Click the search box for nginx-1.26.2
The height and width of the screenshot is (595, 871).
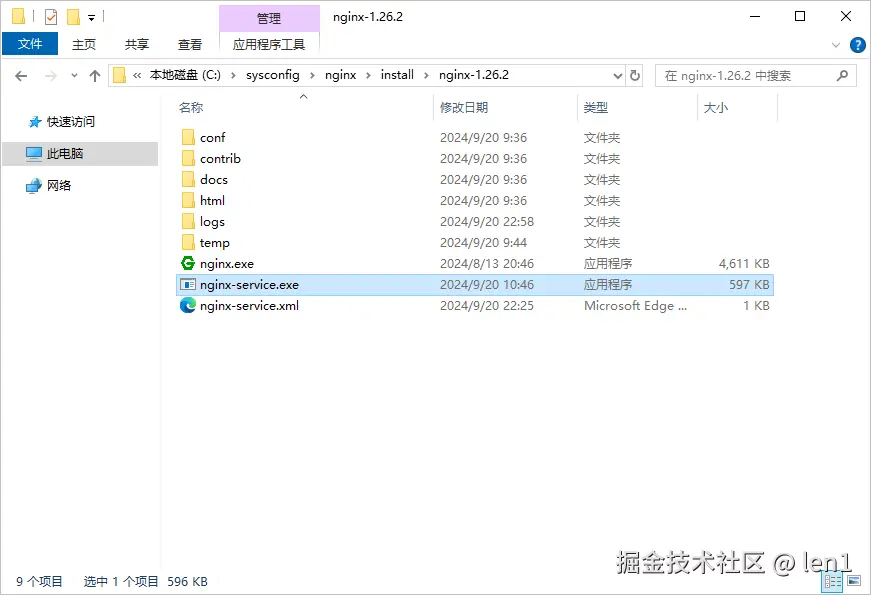pyautogui.click(x=755, y=76)
